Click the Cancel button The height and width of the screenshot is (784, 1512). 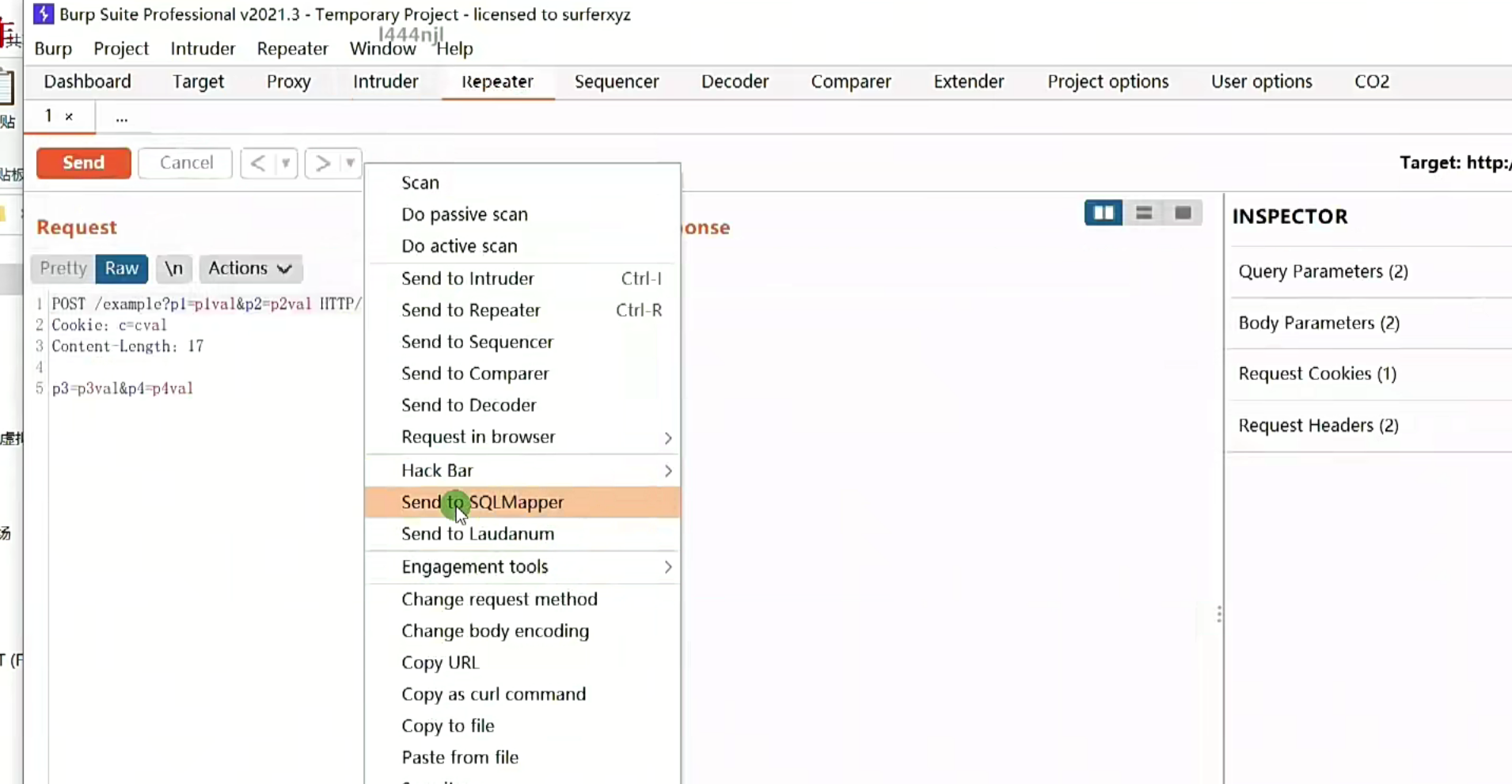point(186,163)
